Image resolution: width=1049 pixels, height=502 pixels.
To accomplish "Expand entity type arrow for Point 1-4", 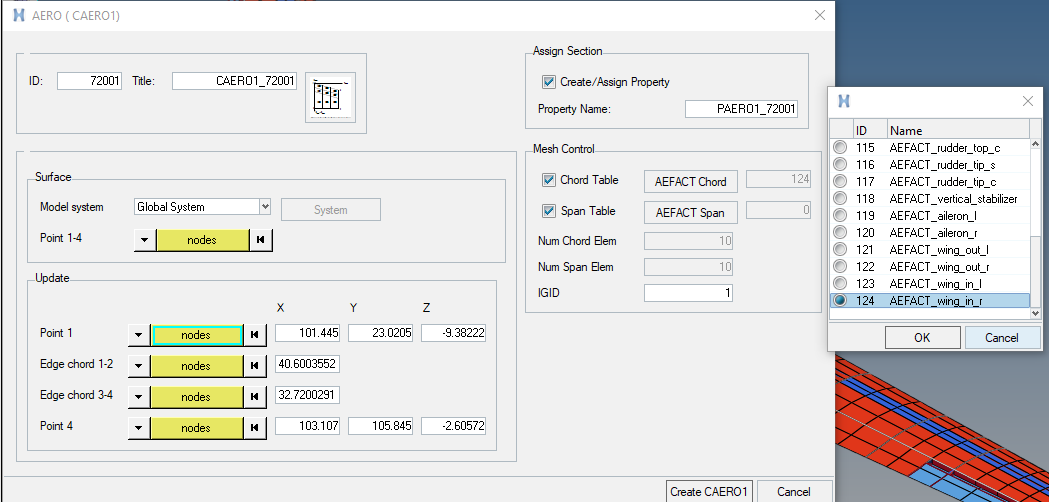I will click(x=144, y=240).
